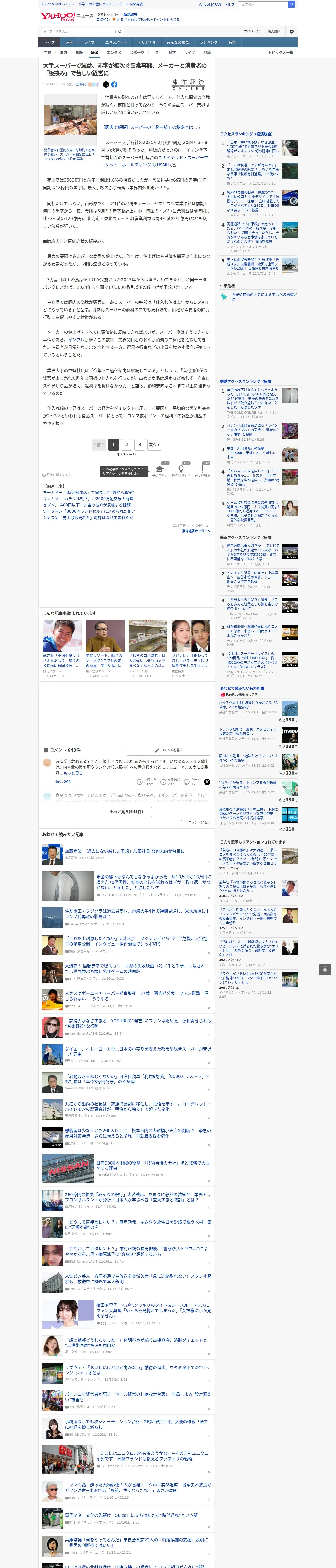
Task: Click the コメントを書く button
Action: [168, 750]
